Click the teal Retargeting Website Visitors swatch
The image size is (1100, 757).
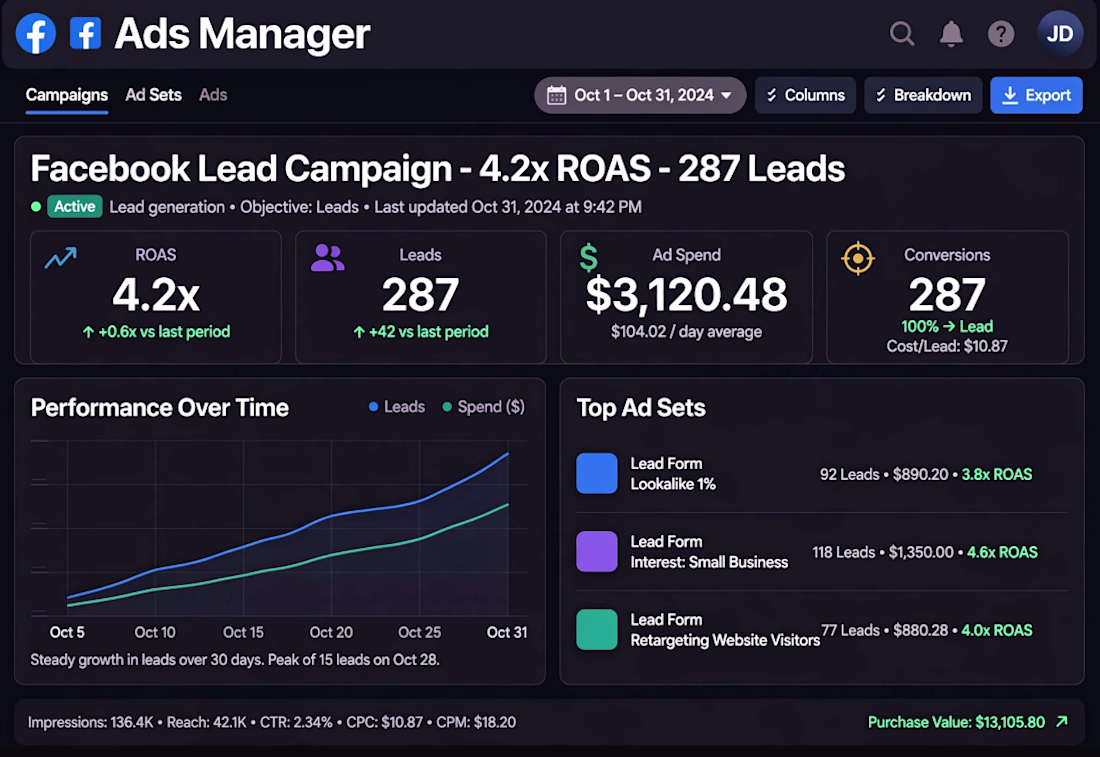596,629
